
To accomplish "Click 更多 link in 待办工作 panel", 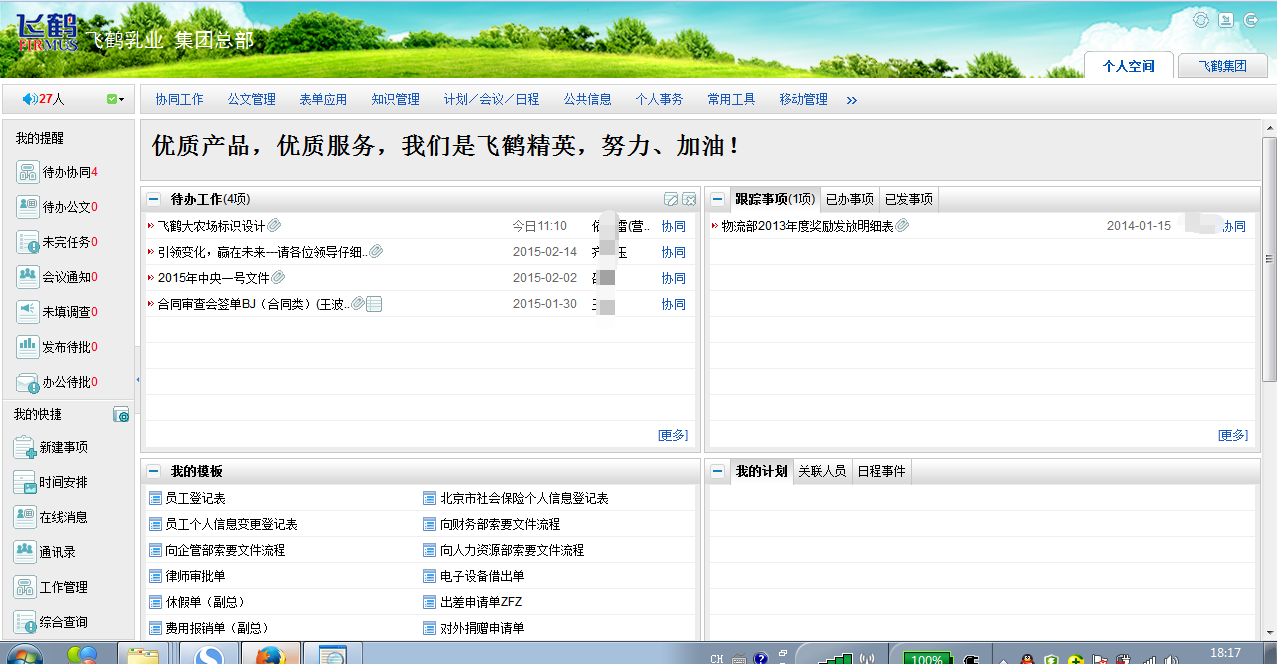I will tap(673, 435).
